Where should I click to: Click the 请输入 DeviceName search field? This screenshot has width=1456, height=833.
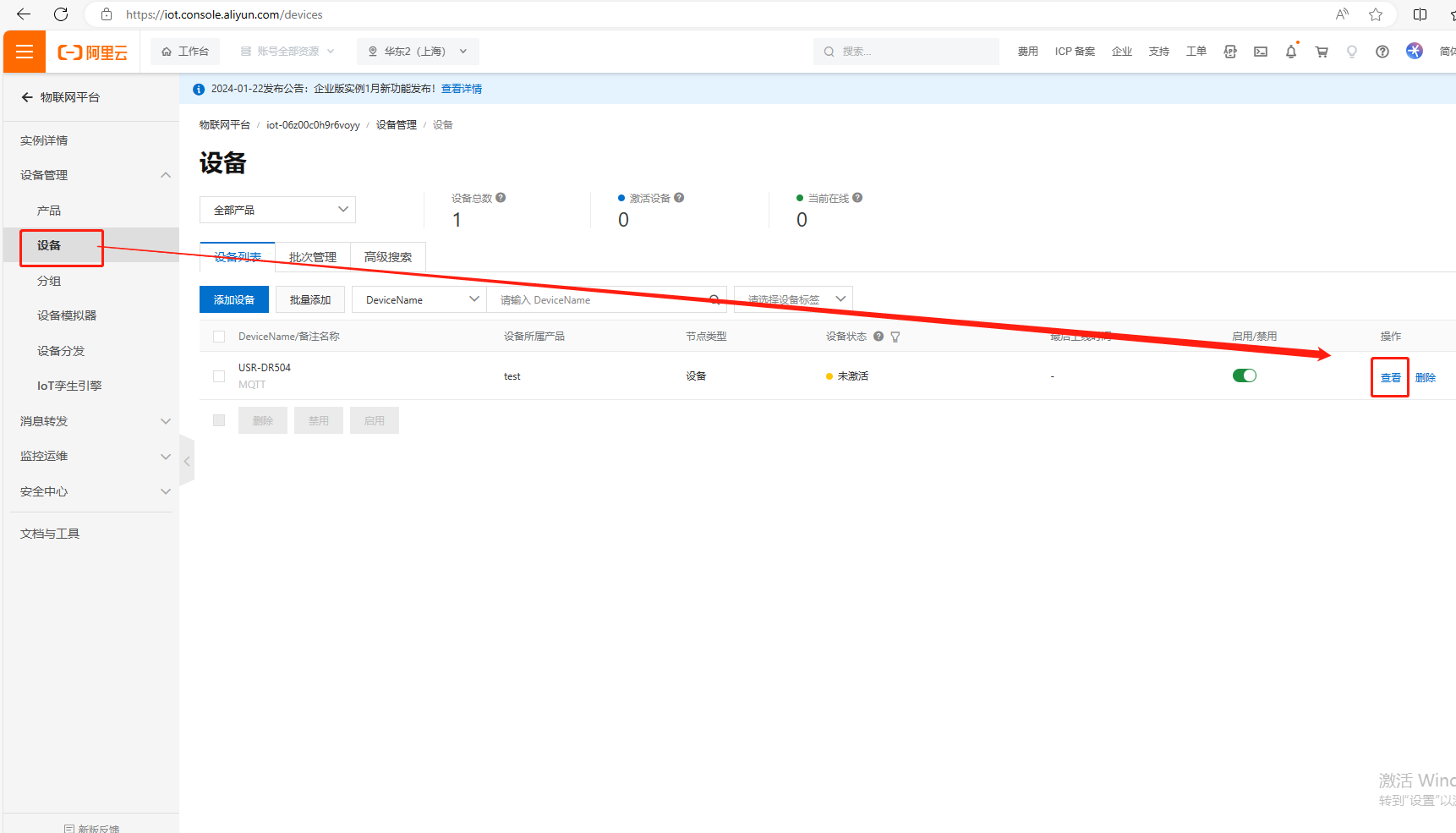600,299
